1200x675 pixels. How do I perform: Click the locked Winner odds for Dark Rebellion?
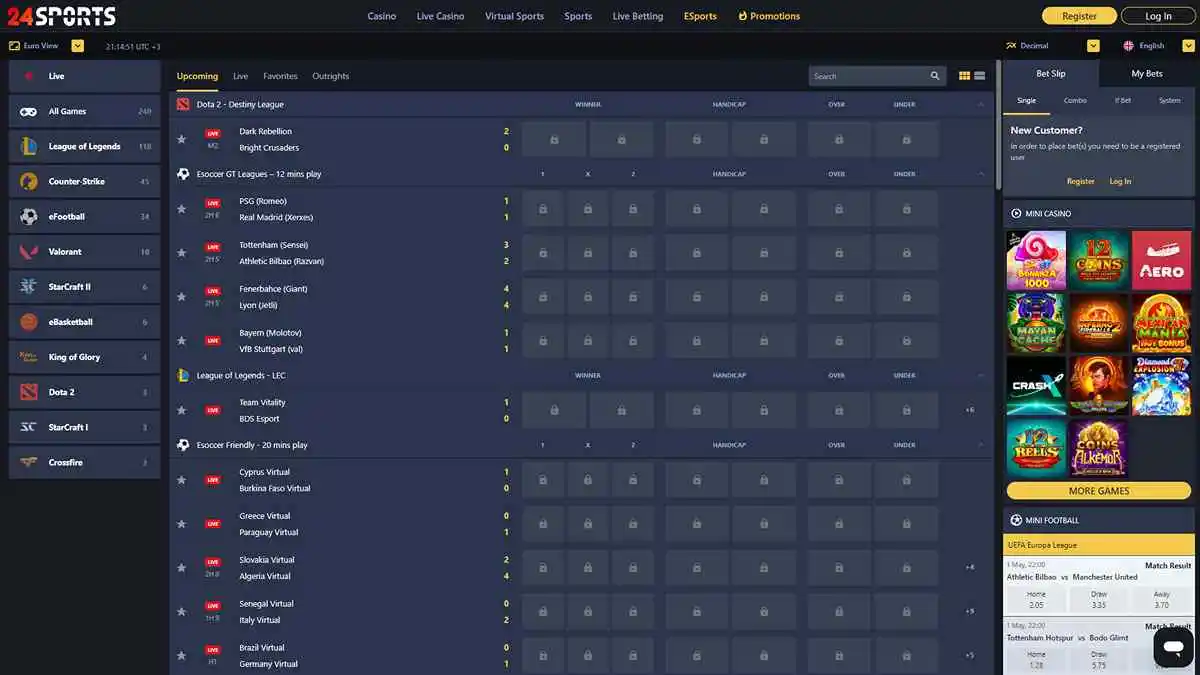[554, 139]
